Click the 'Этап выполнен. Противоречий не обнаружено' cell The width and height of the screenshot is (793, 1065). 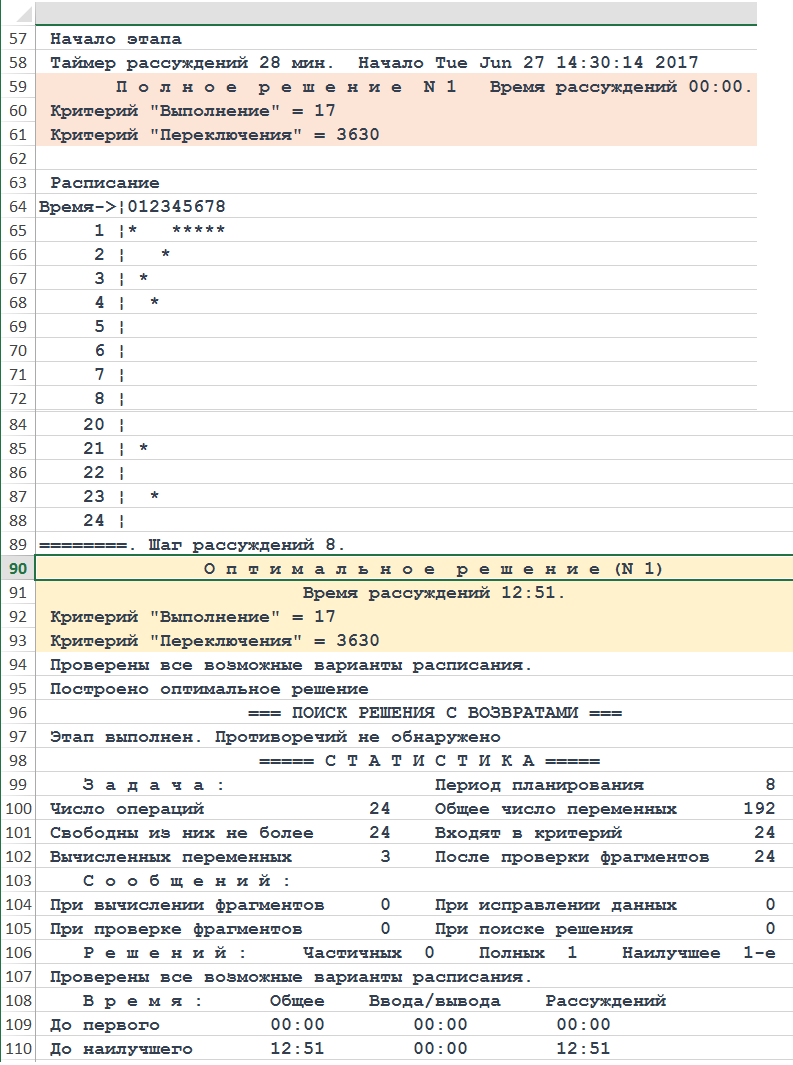point(275,737)
